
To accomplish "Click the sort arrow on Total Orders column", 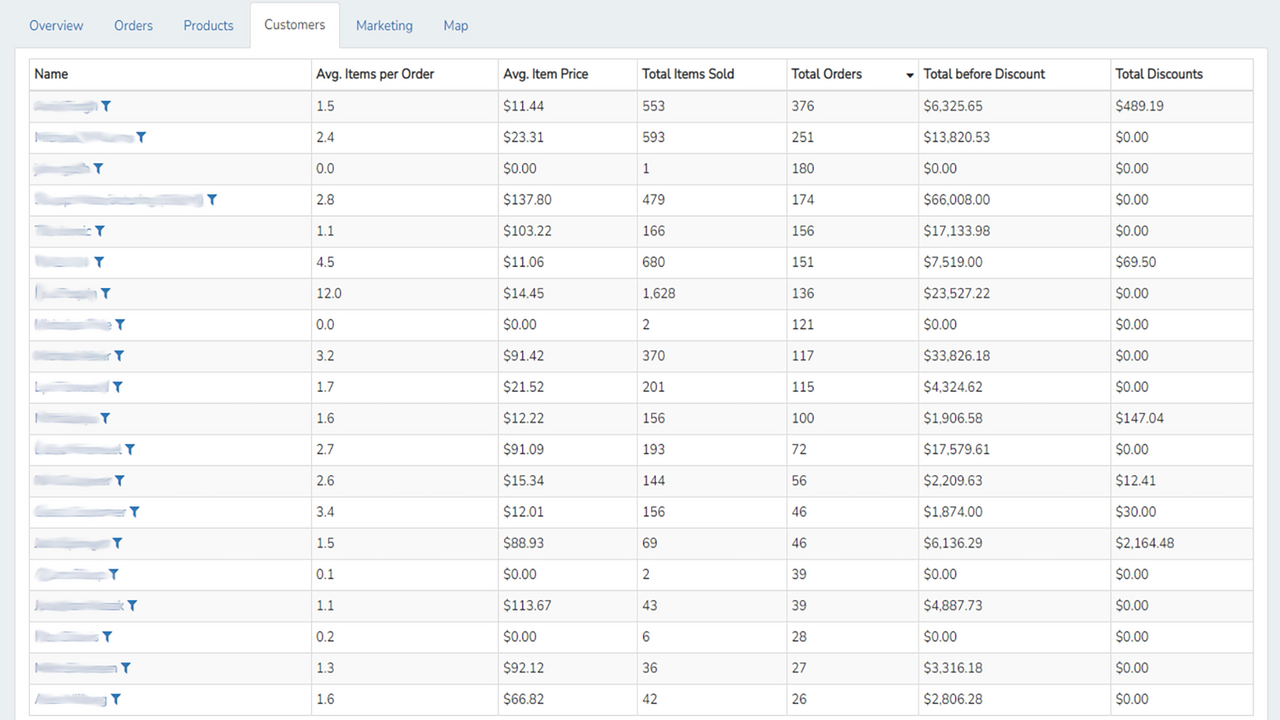I will coord(910,75).
